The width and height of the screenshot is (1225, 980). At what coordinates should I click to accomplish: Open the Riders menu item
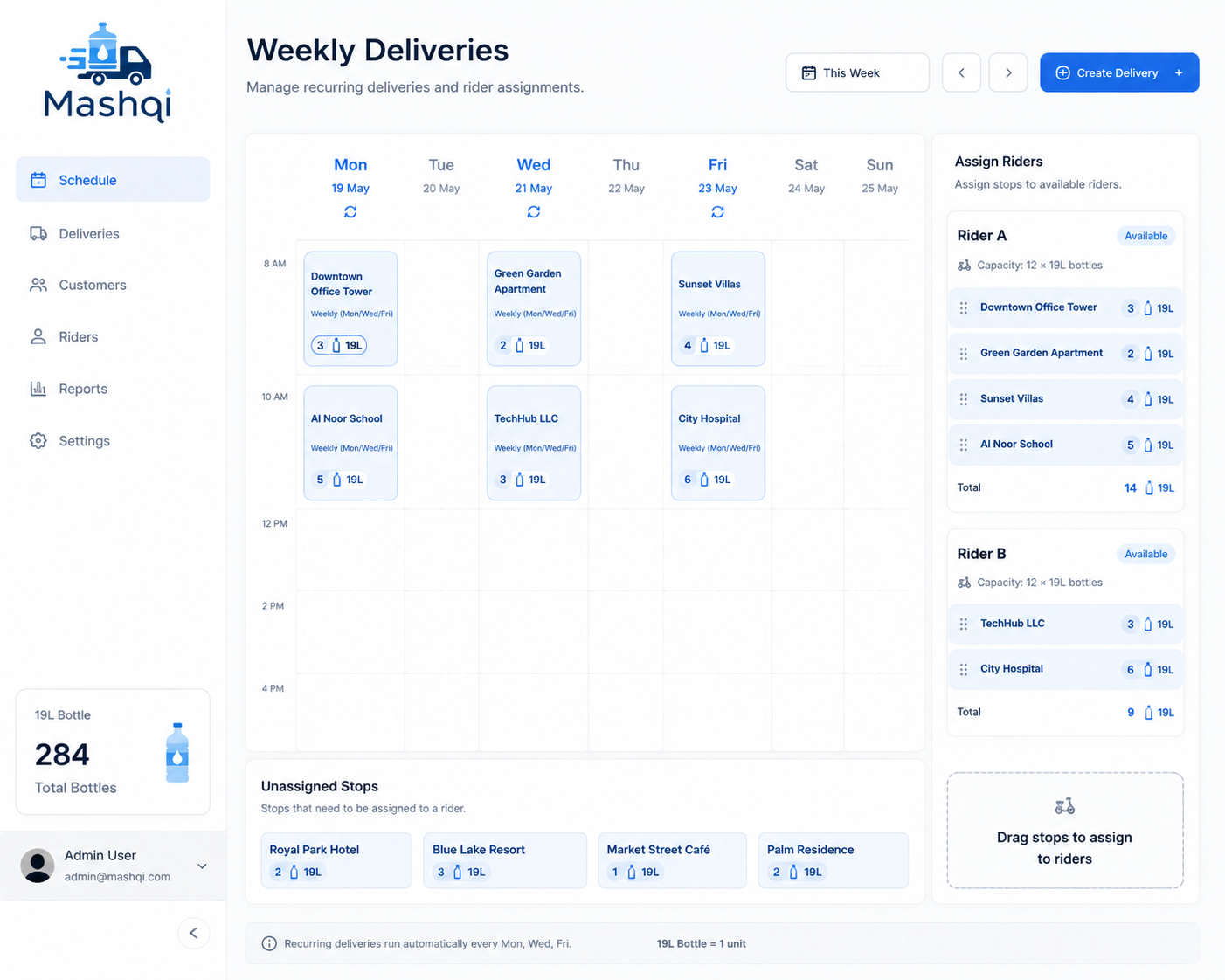click(x=113, y=336)
